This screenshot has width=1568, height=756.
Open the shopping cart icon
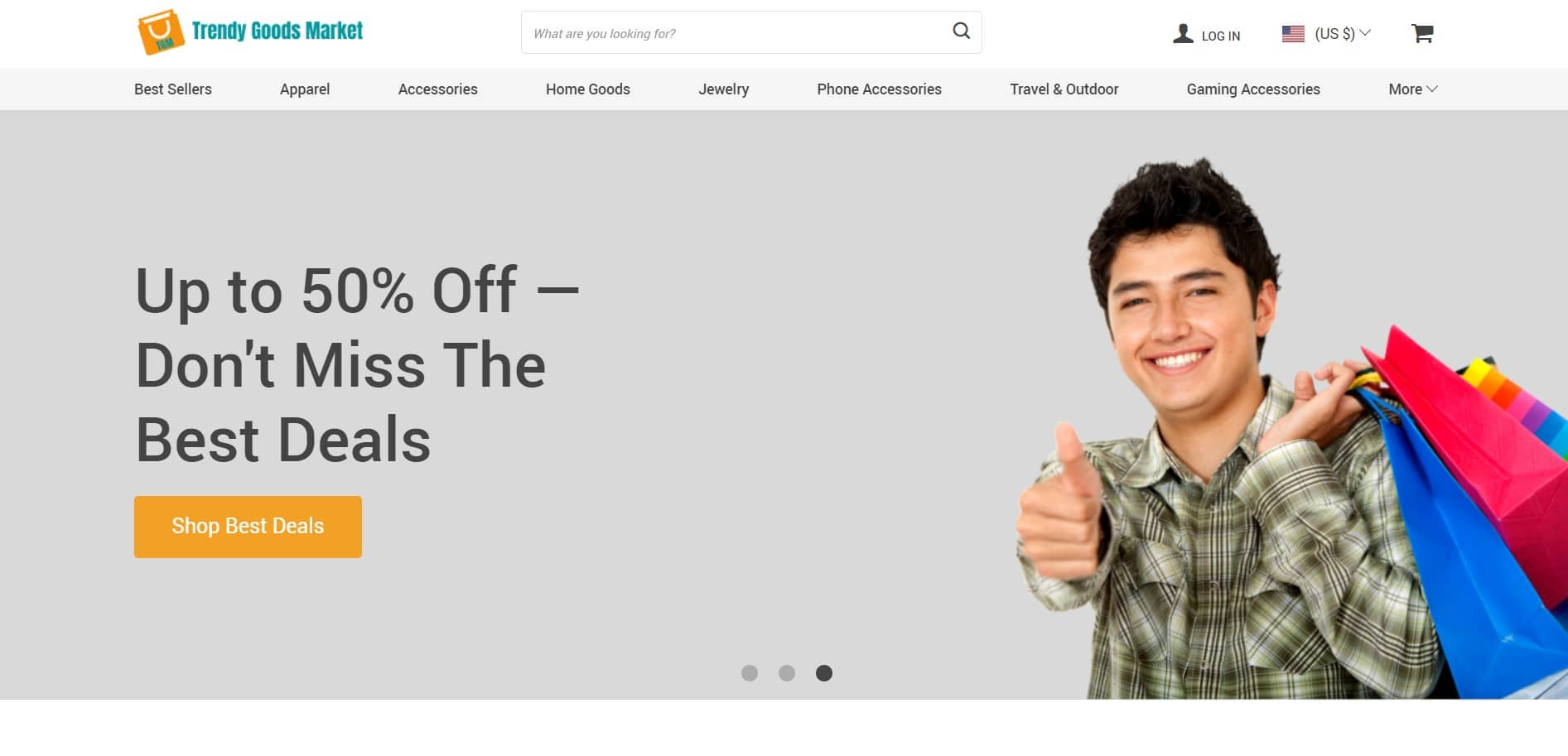click(1422, 33)
